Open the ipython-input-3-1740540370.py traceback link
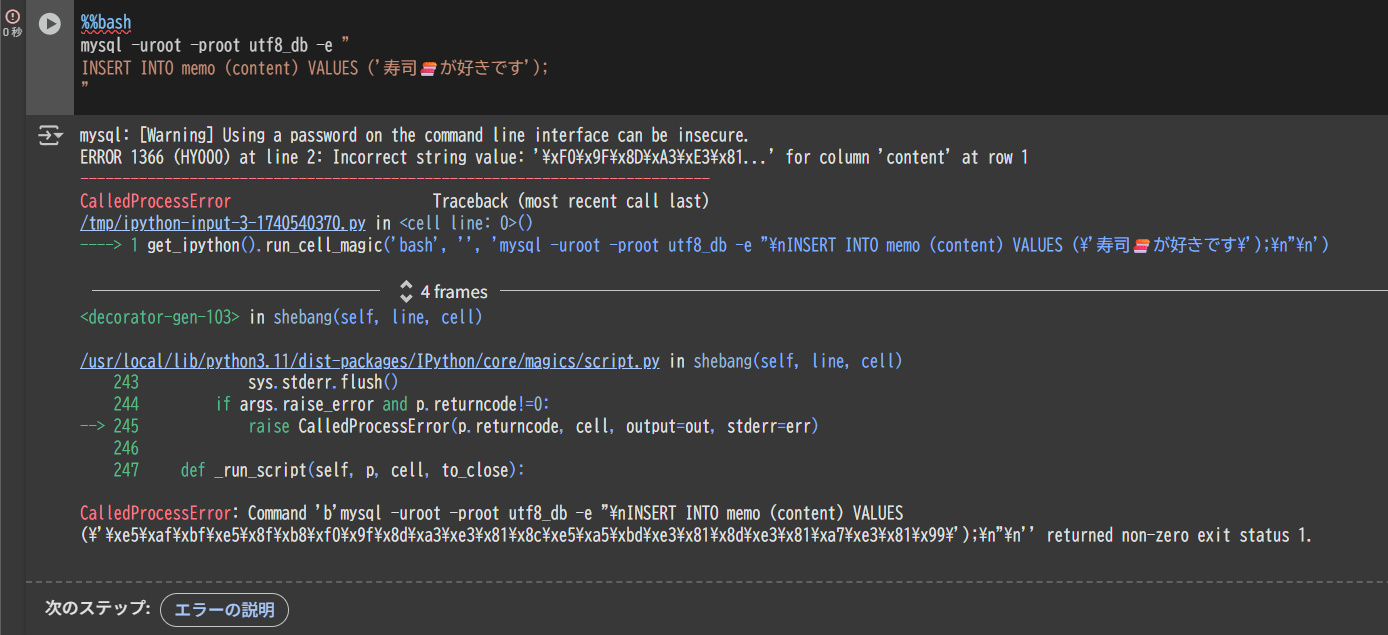The image size is (1388, 635). tap(220, 222)
